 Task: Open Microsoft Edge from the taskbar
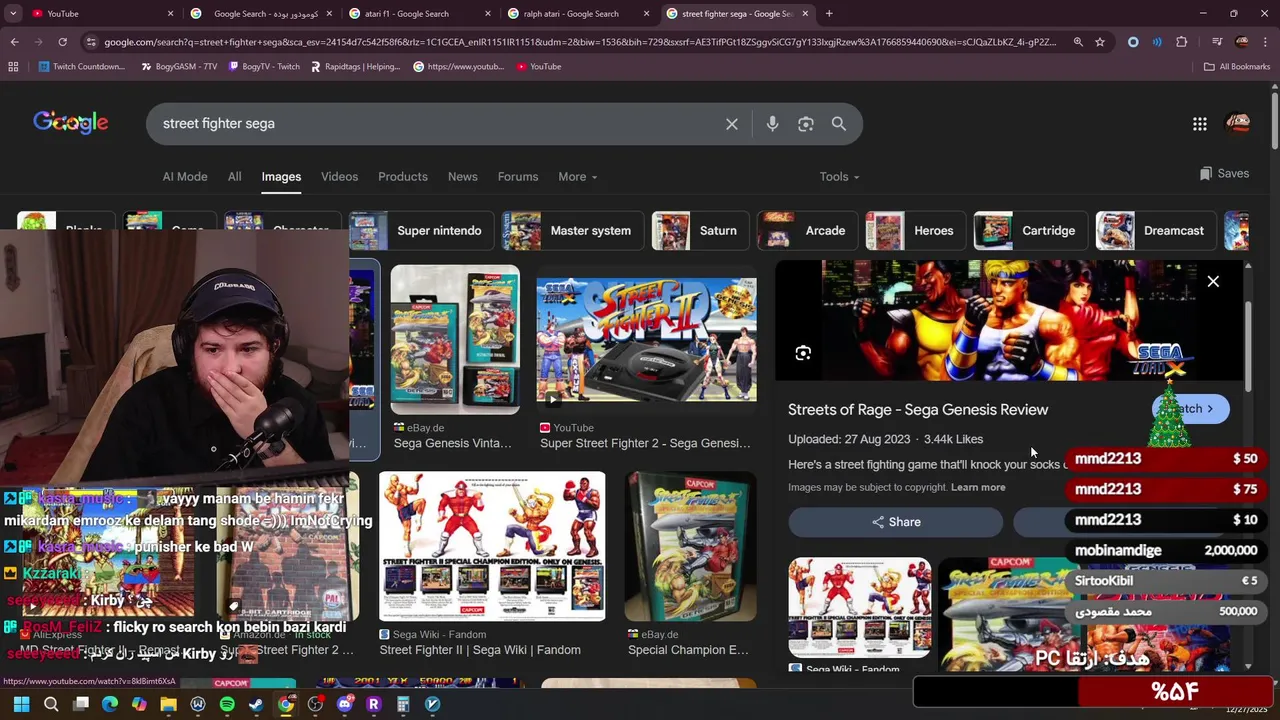point(110,704)
